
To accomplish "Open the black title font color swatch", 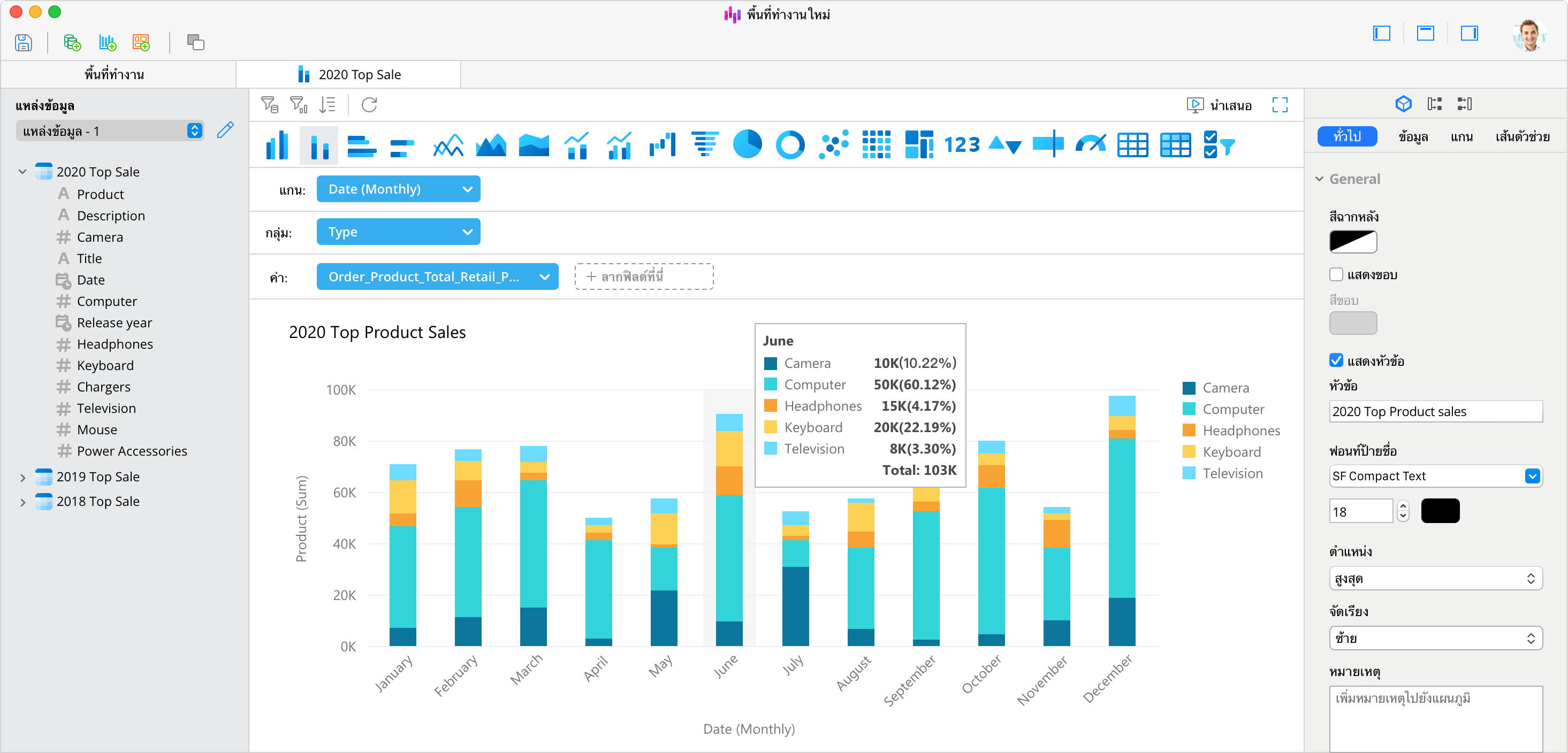I will coord(1440,511).
